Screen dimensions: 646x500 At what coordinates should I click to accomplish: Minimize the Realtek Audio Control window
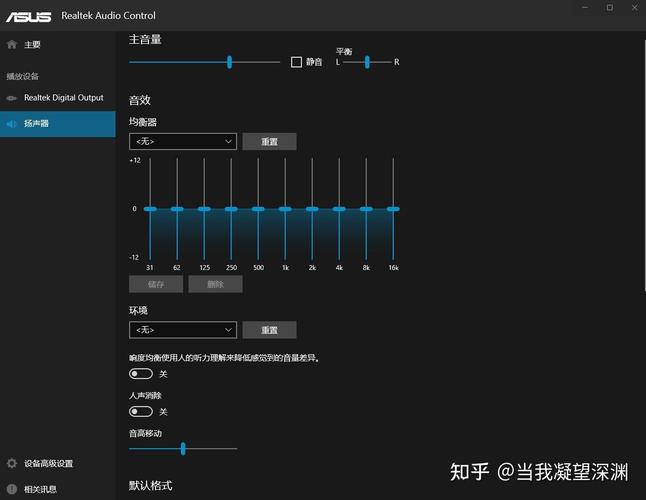click(x=585, y=7)
